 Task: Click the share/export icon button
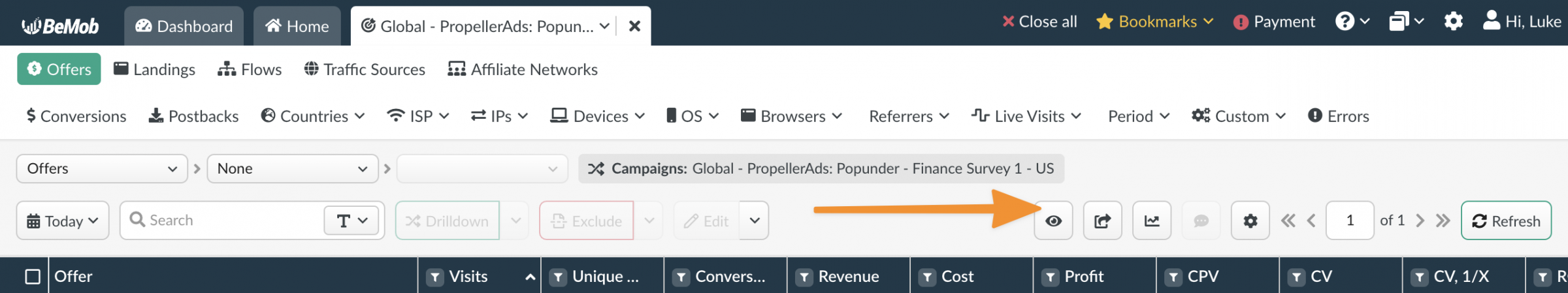coord(1103,221)
